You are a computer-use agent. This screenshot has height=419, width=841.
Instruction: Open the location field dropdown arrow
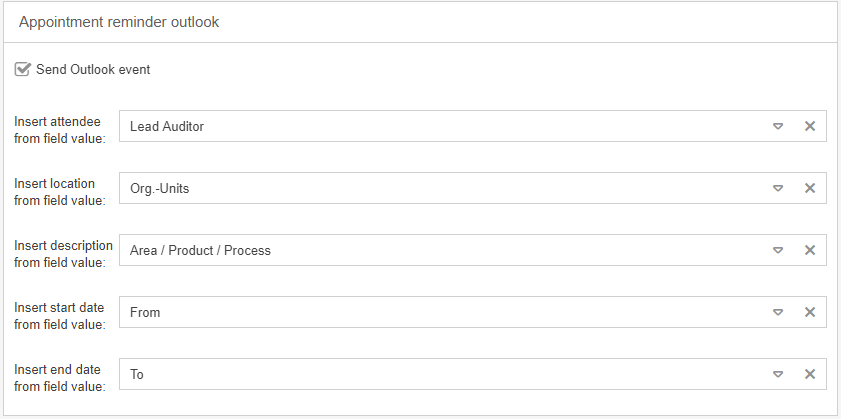777,188
